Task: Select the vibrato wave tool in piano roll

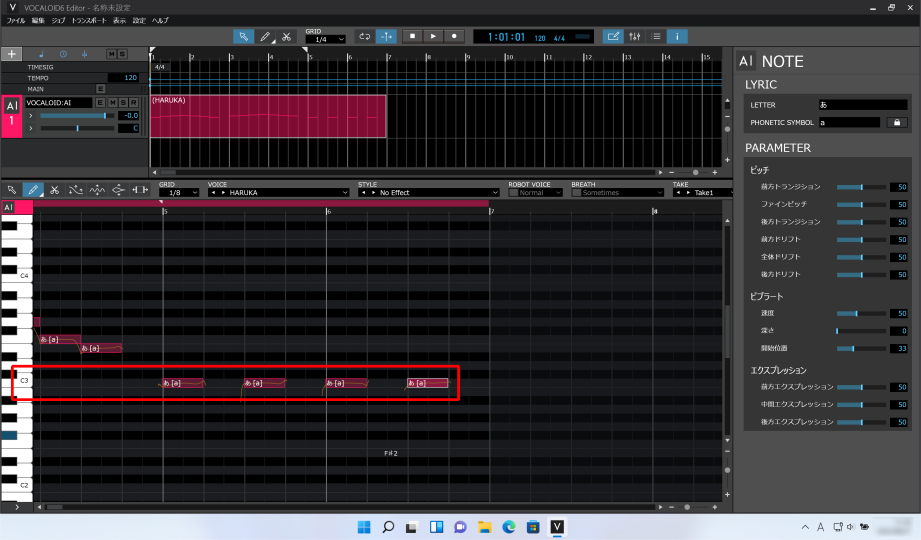Action: [97, 190]
